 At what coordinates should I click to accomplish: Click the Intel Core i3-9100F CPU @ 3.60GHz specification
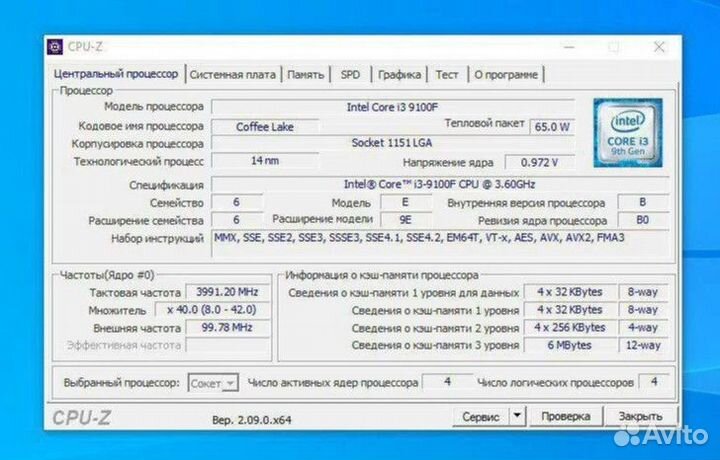(x=439, y=185)
